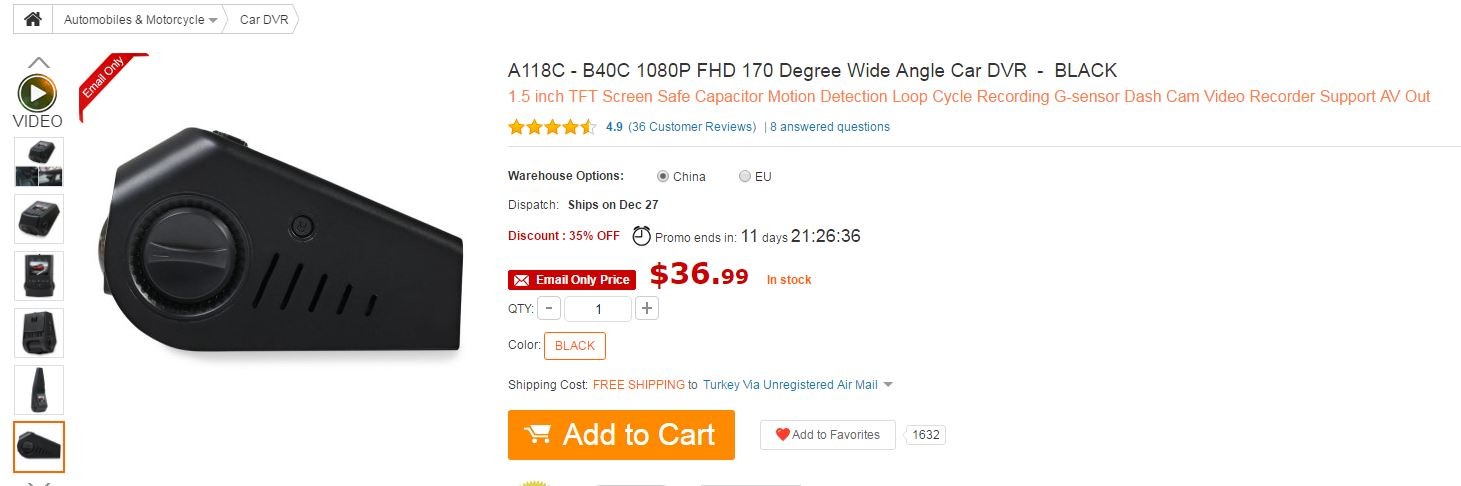Select the EU warehouse option
1461x486 pixels.
point(744,177)
